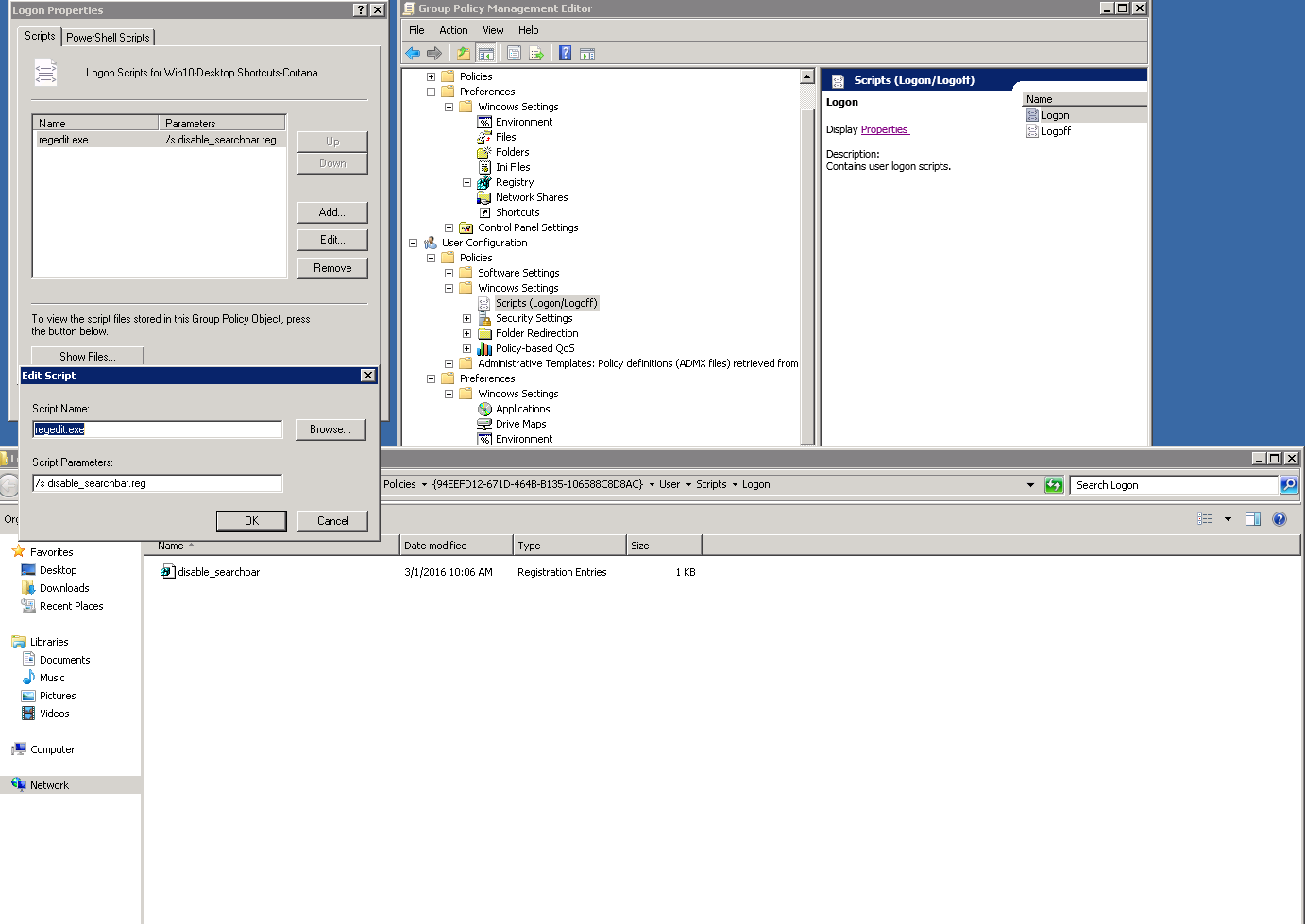Image resolution: width=1305 pixels, height=924 pixels.
Task: Click the scroll-up arrow of the console tree
Action: pos(807,76)
